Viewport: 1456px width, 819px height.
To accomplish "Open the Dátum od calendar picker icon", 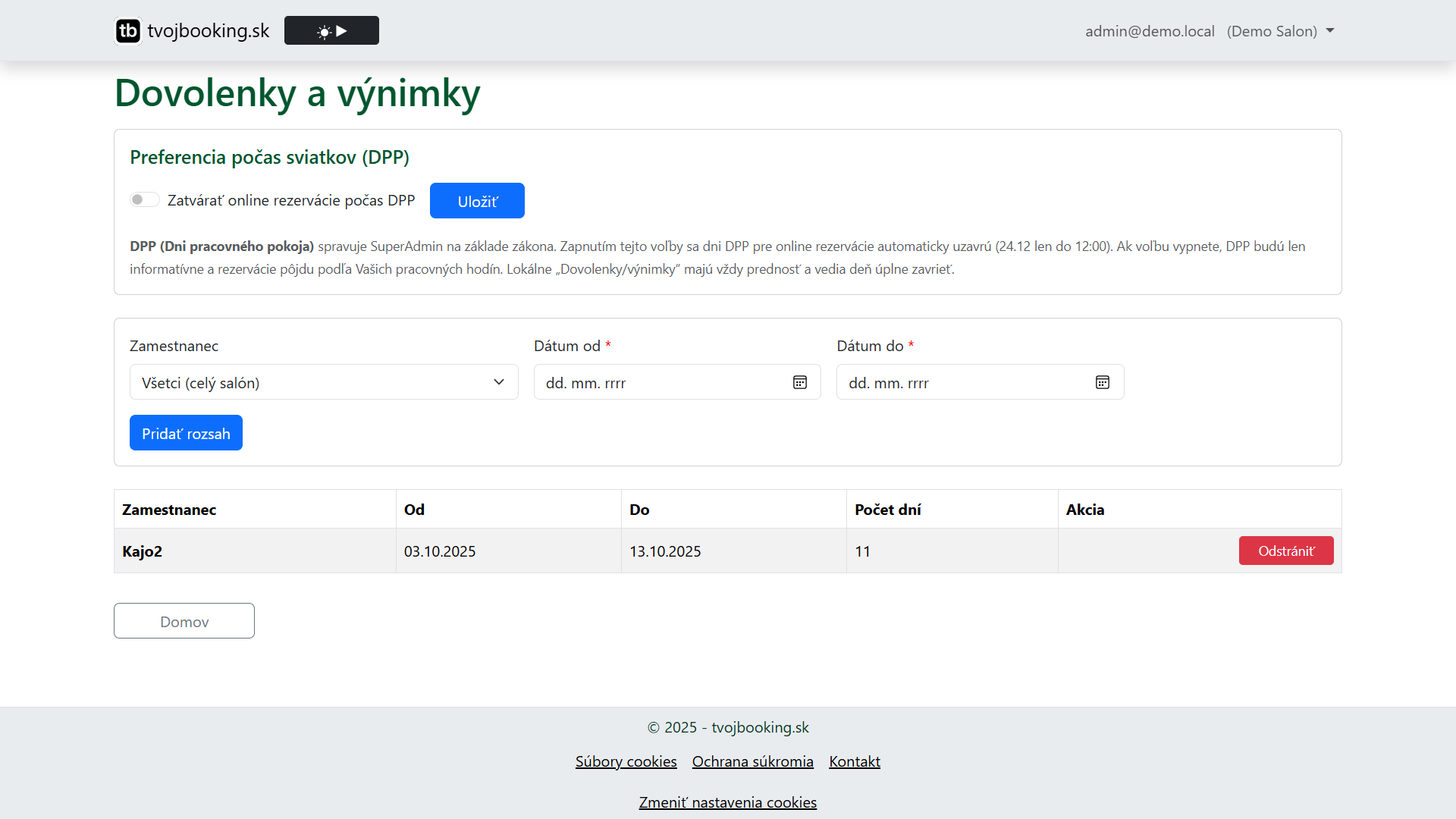I will (799, 382).
